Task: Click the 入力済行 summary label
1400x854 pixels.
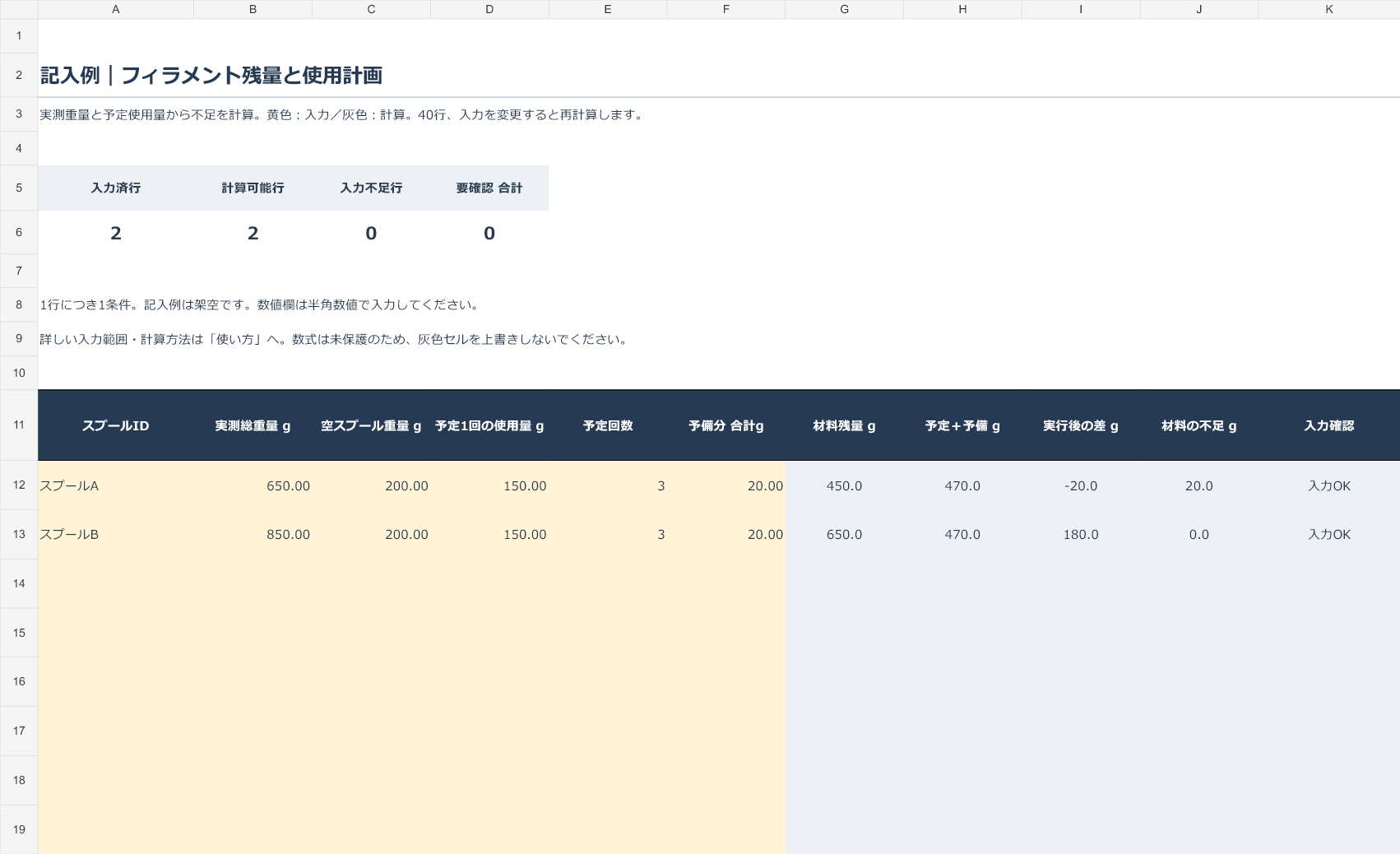Action: coord(115,188)
